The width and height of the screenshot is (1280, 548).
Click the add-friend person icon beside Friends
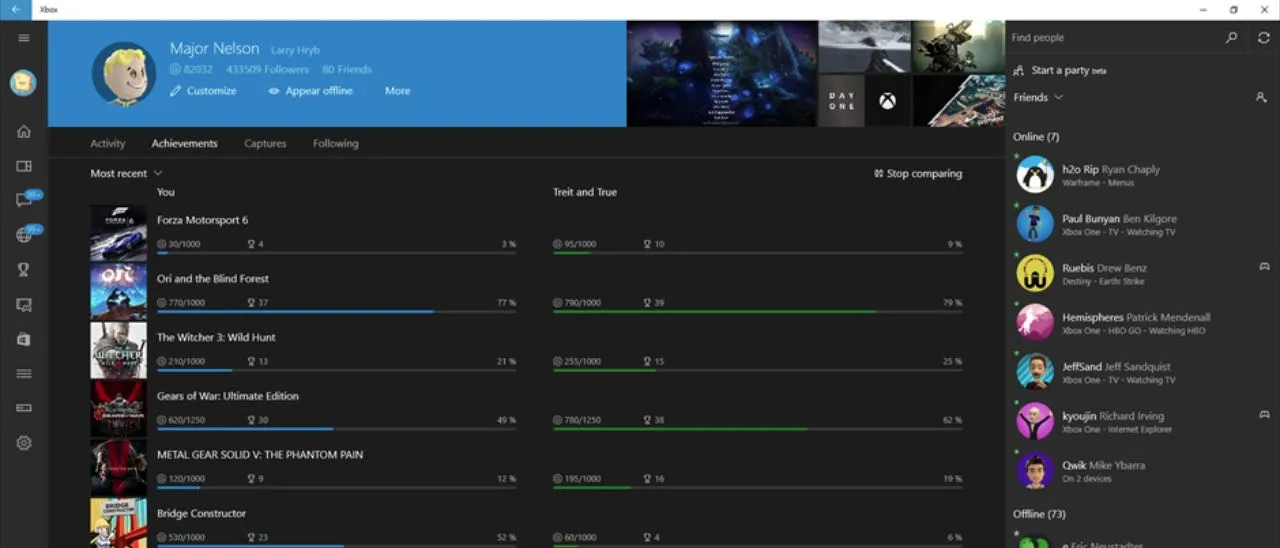[x=1261, y=97]
